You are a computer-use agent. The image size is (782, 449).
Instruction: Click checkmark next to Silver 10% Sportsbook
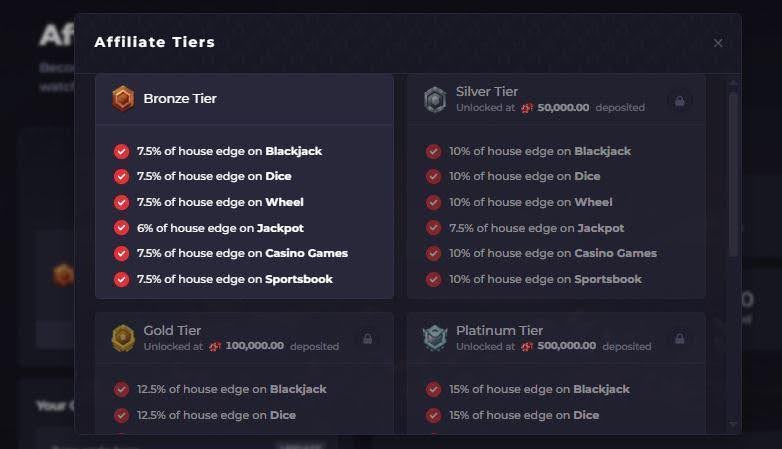coord(434,279)
